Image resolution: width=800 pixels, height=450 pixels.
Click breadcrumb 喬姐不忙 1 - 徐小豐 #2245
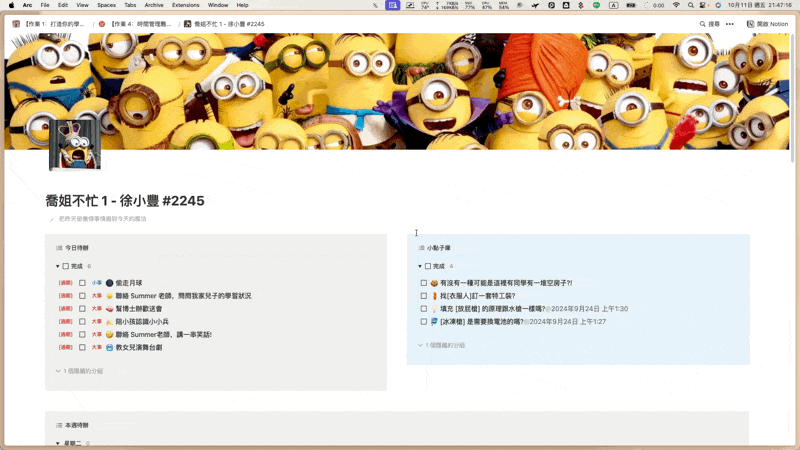tap(224, 24)
